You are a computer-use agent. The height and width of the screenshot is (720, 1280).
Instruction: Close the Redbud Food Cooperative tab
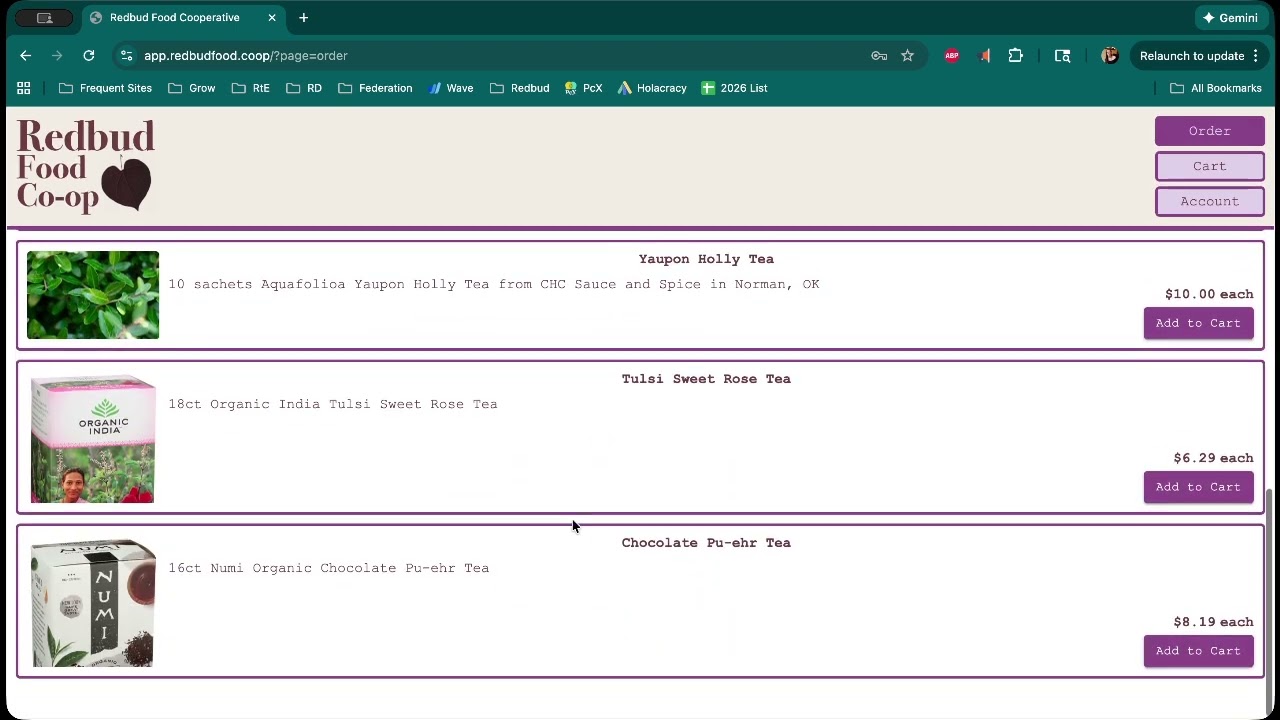point(271,17)
